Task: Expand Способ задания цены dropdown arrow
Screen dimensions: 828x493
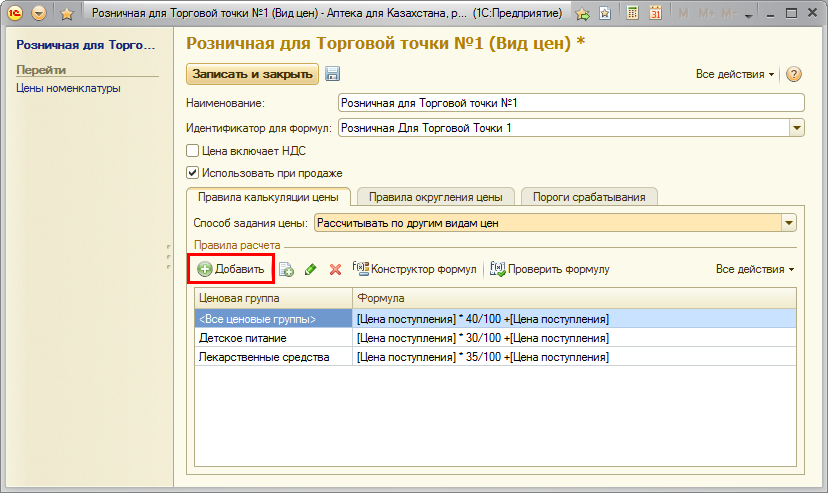Action: tap(789, 223)
